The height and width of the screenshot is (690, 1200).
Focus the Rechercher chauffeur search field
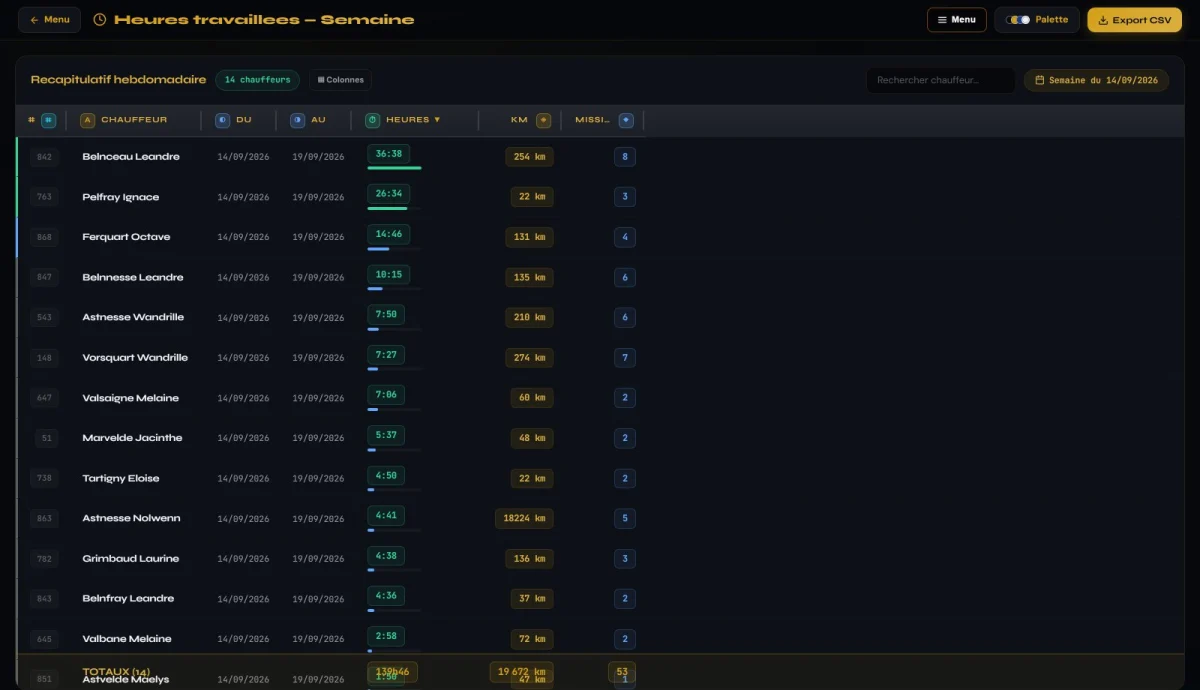[940, 80]
